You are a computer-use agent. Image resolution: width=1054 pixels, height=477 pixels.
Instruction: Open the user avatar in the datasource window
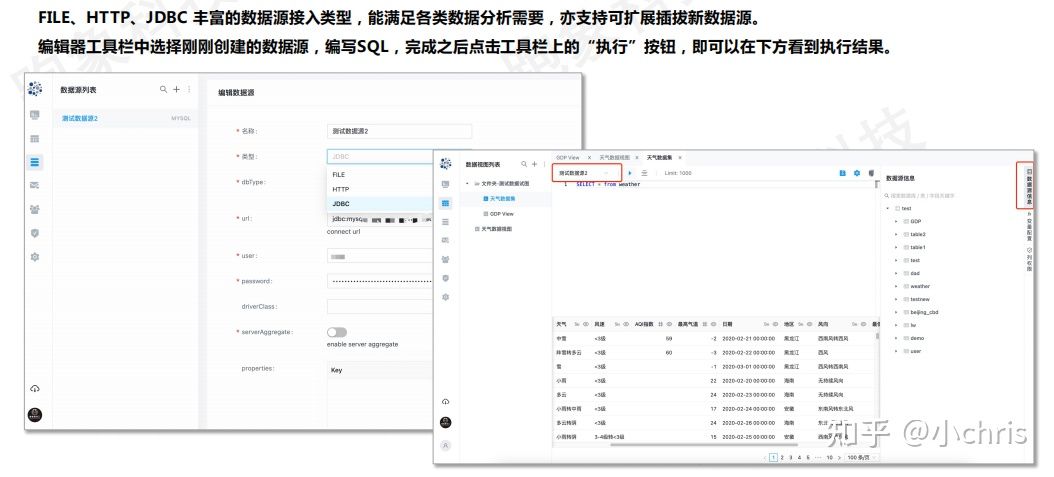click(35, 415)
